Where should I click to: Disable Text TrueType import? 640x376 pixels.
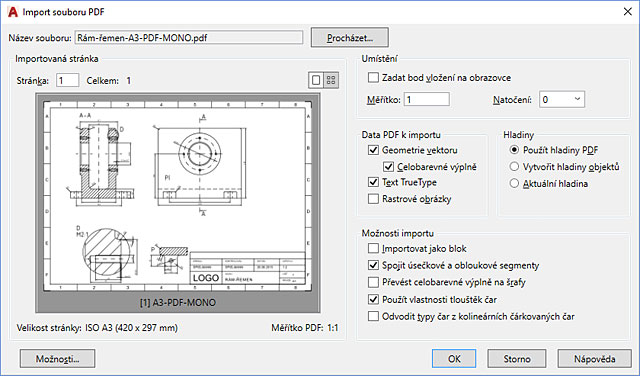coord(373,182)
